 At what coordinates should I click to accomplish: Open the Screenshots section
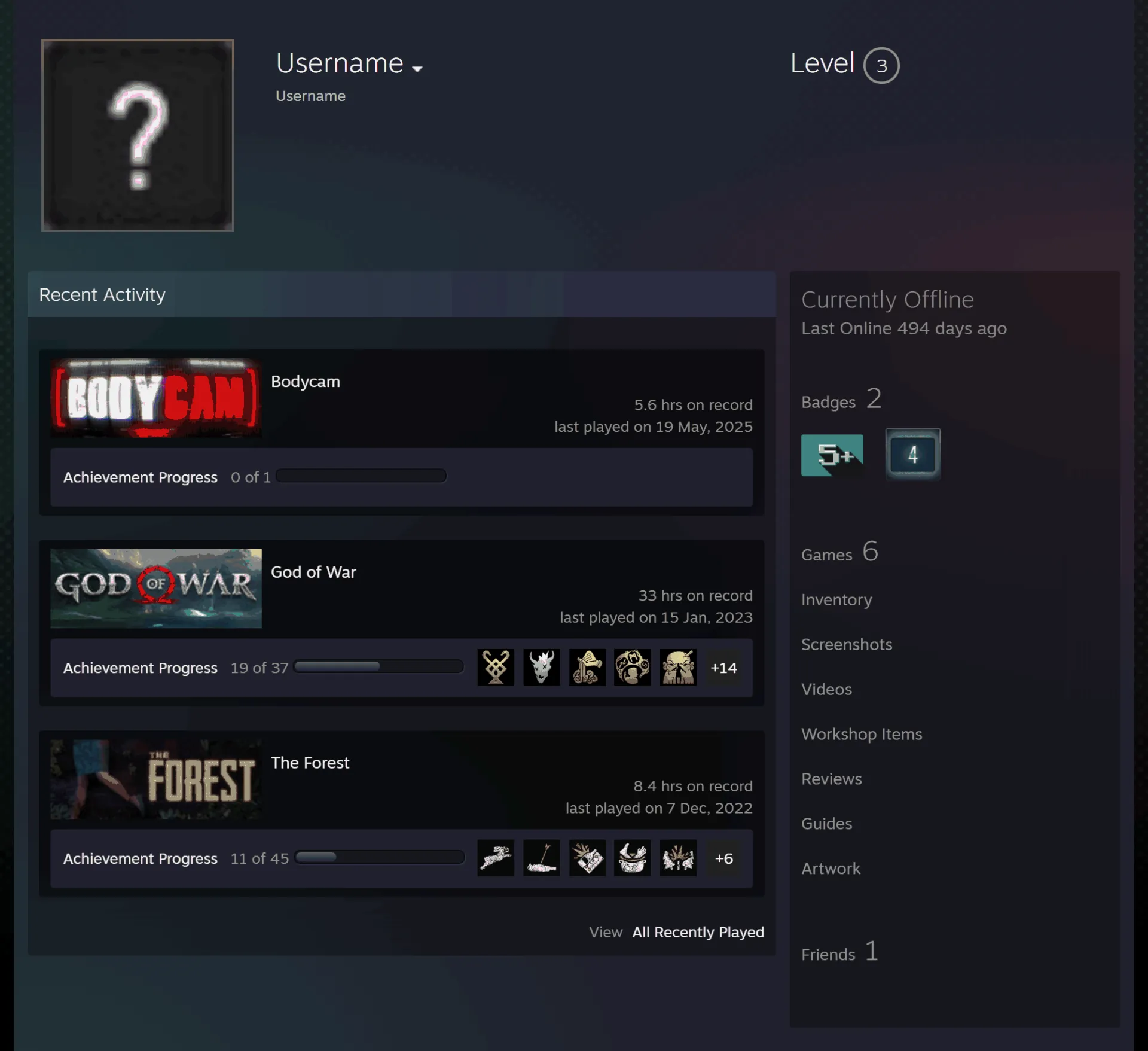(847, 644)
